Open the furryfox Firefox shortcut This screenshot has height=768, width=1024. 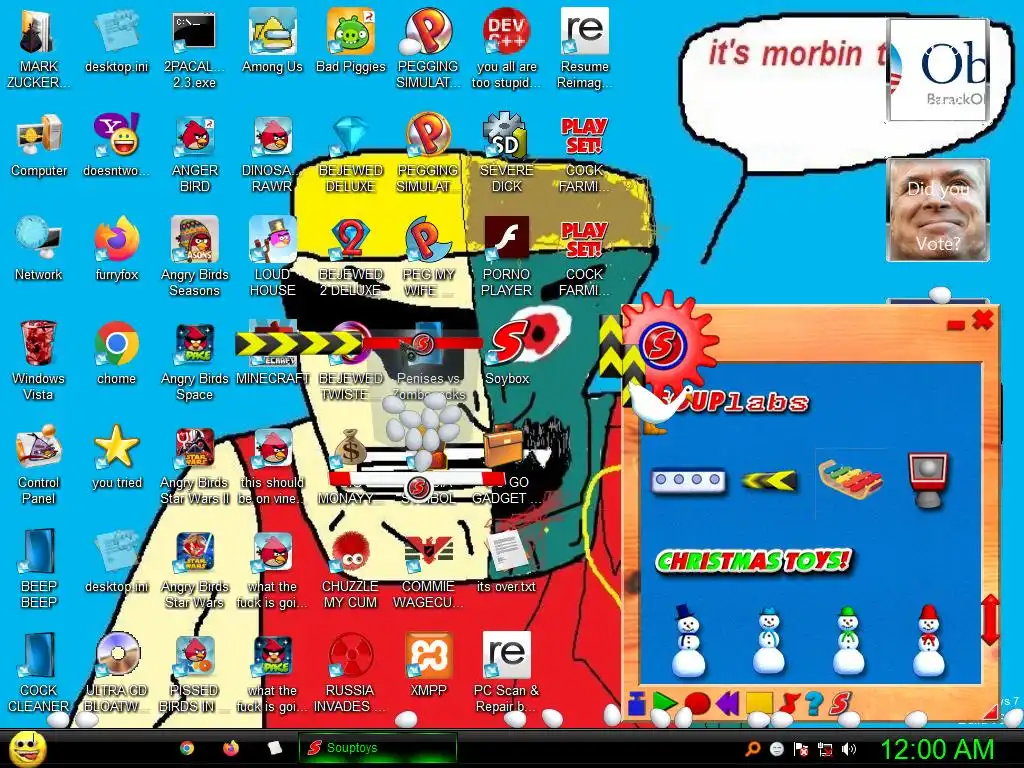click(117, 249)
